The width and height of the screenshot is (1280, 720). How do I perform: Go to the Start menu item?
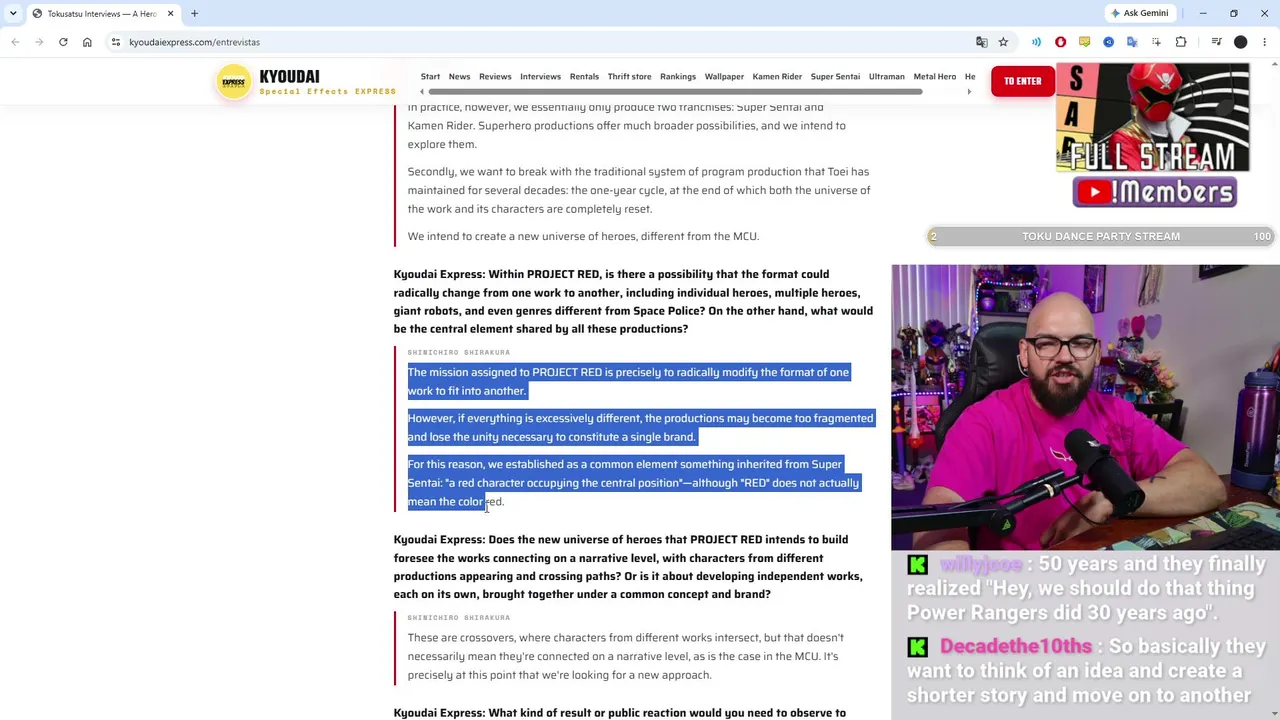coord(430,76)
